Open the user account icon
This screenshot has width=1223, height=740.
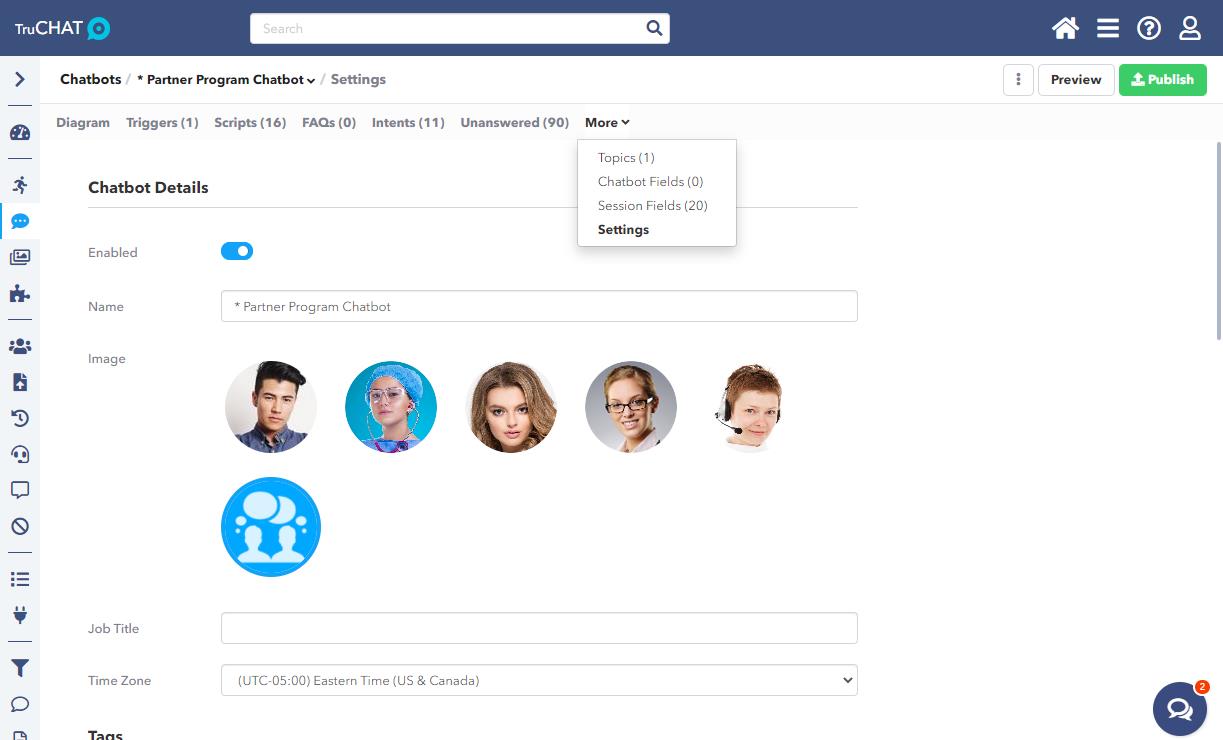(1190, 28)
